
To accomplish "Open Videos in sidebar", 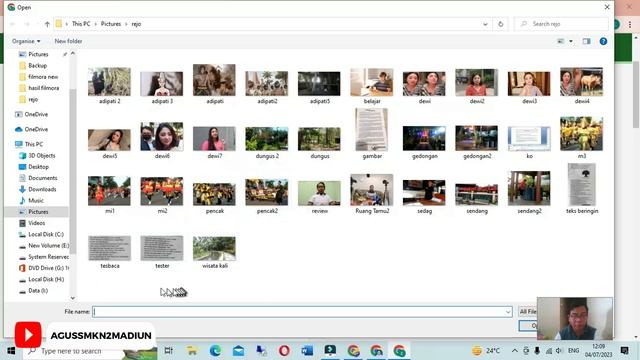I will point(36,223).
